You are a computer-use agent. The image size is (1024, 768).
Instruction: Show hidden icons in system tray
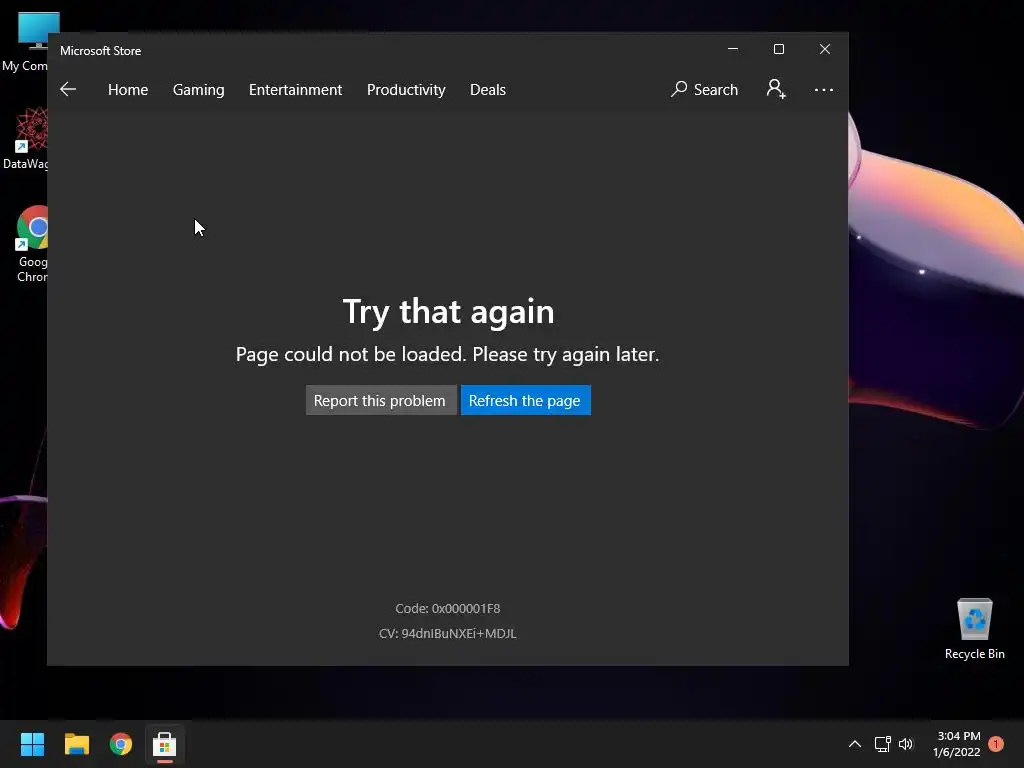854,744
